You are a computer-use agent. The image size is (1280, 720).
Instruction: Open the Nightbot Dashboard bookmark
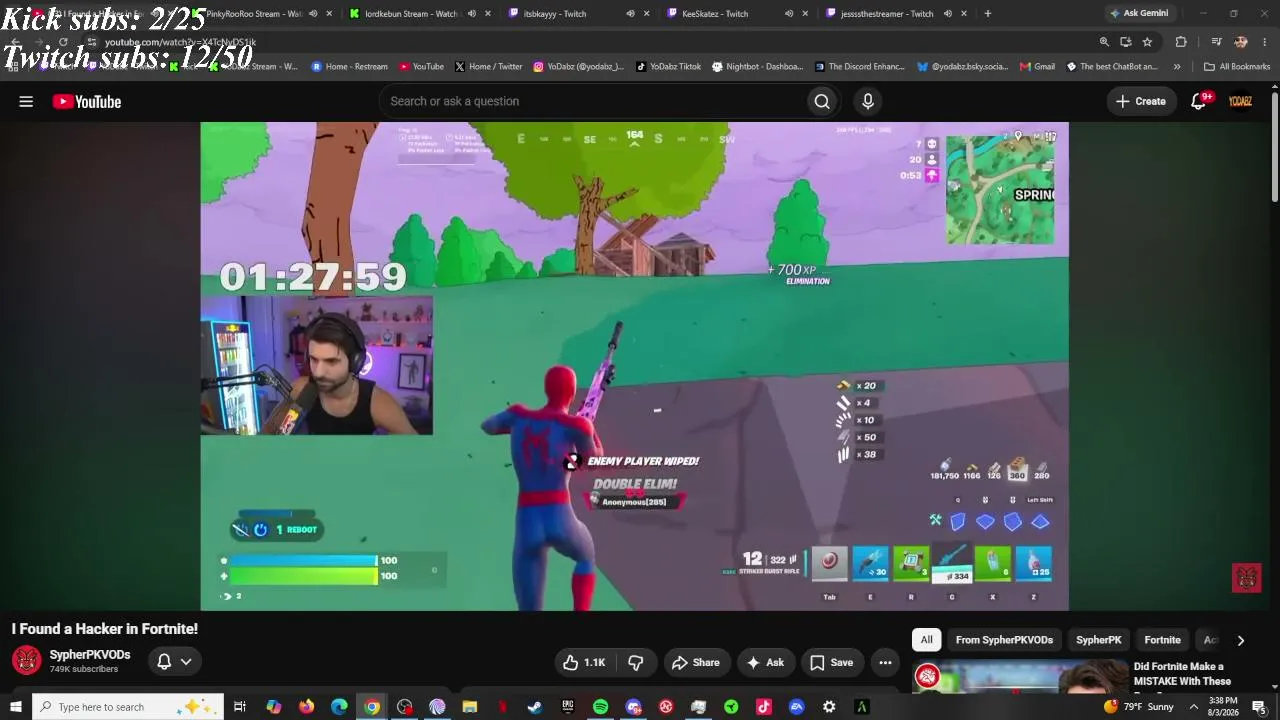click(x=757, y=67)
